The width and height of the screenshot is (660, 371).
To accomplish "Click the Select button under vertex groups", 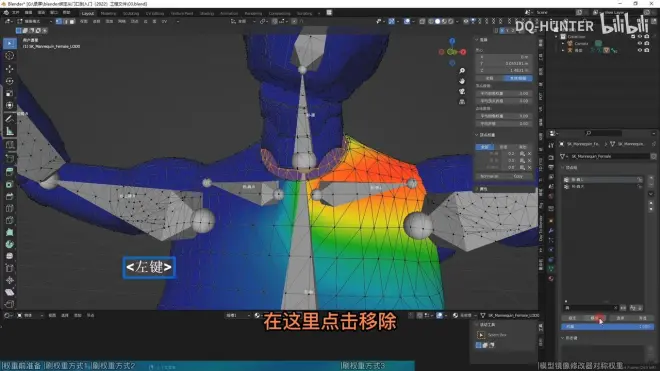I will tap(620, 318).
